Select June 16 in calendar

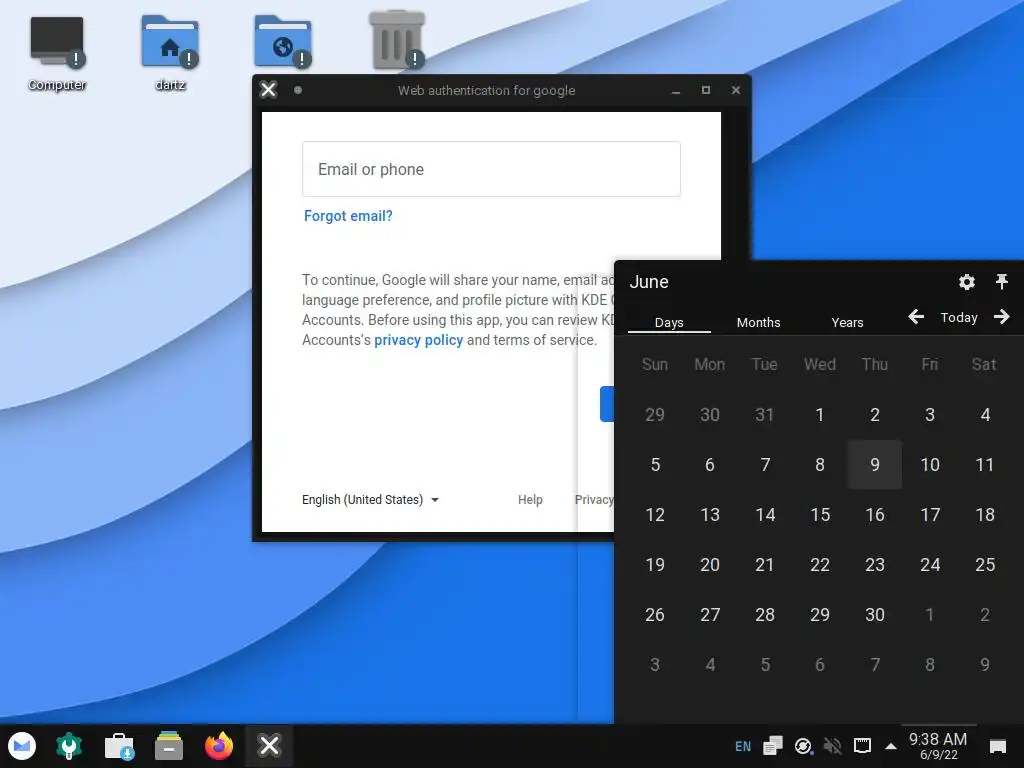click(x=874, y=515)
